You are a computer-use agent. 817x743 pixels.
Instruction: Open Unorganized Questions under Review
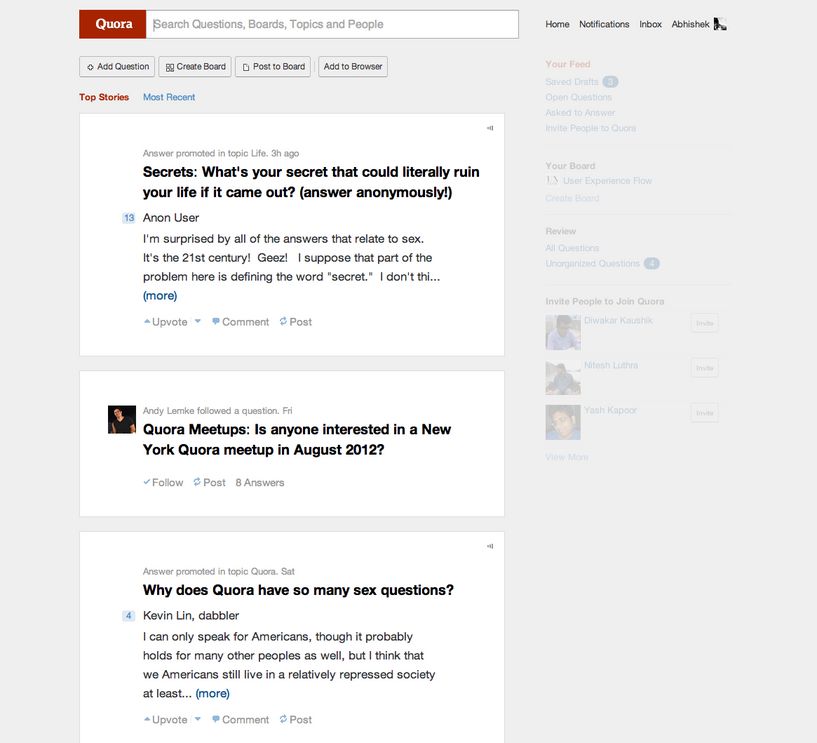pos(592,264)
